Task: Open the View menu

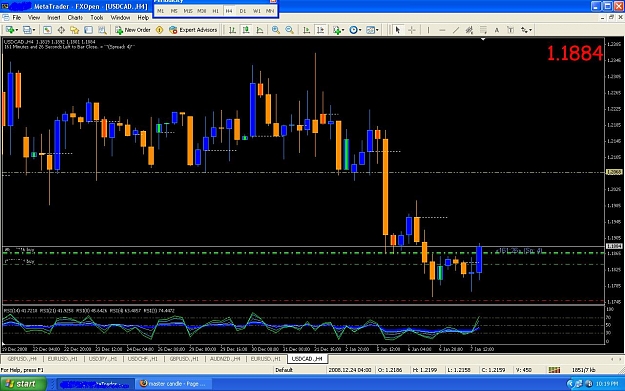Action: pos(34,18)
